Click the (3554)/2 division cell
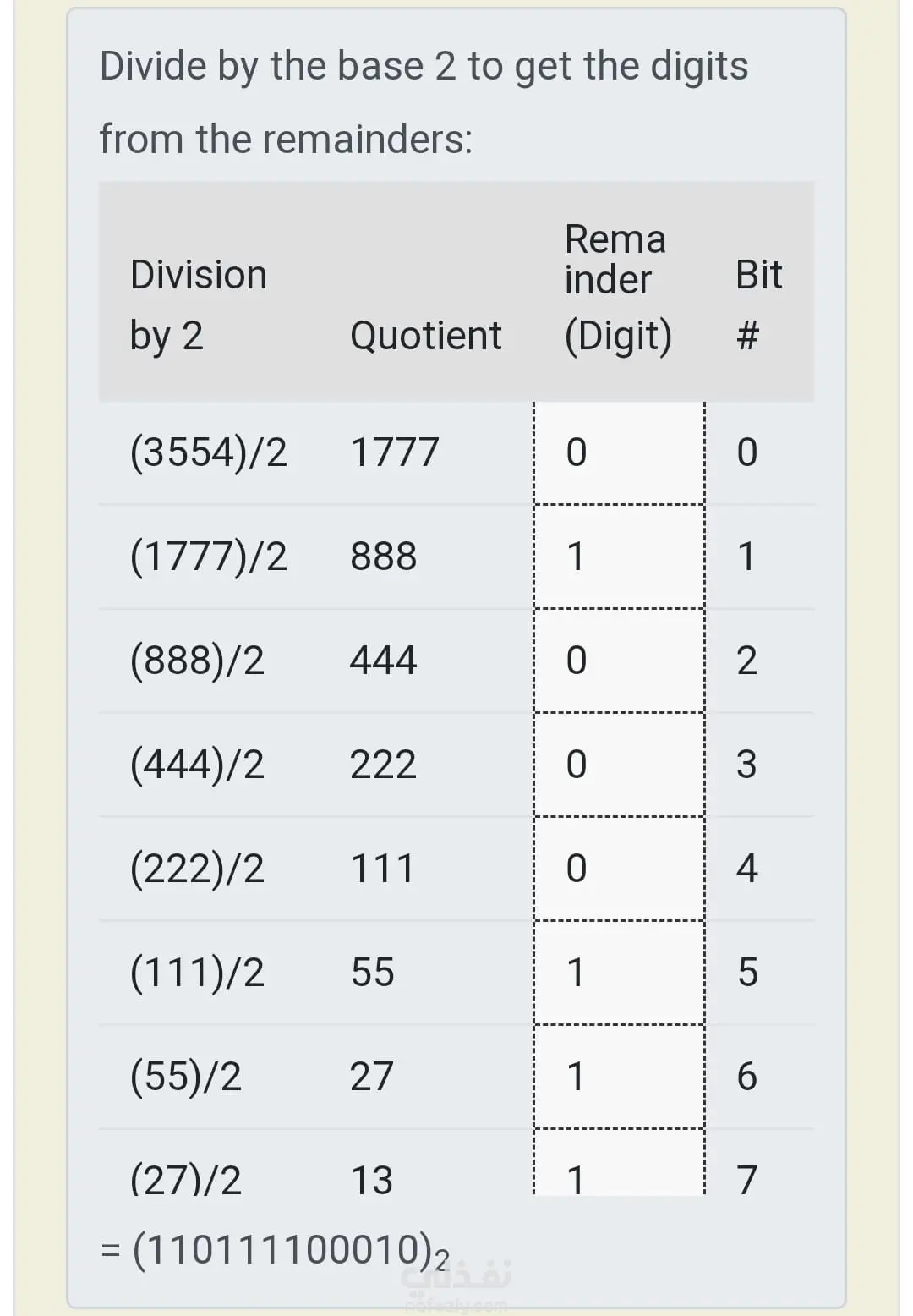 209,452
